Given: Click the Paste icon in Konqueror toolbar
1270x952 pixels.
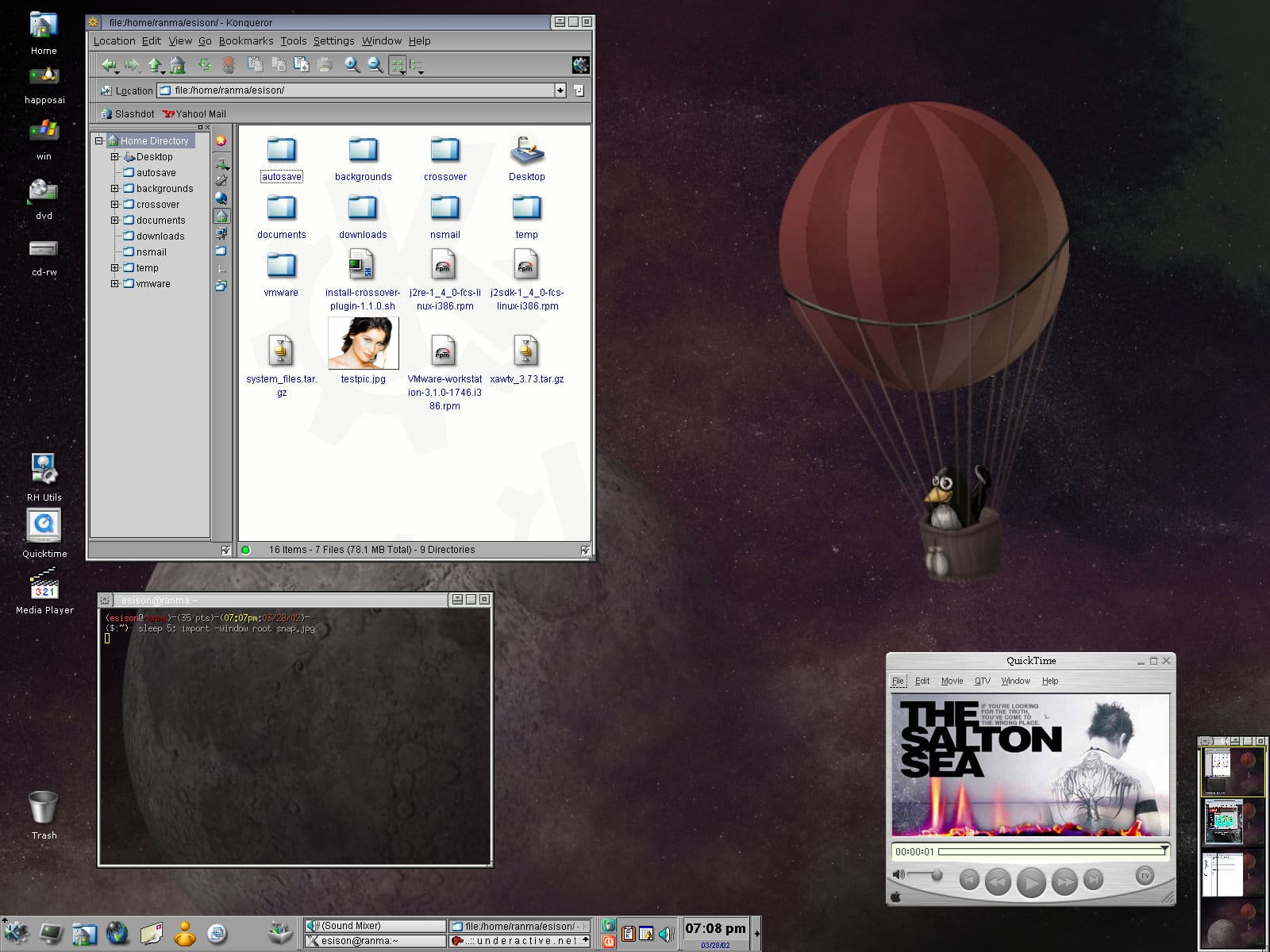Looking at the screenshot, I should tap(302, 65).
